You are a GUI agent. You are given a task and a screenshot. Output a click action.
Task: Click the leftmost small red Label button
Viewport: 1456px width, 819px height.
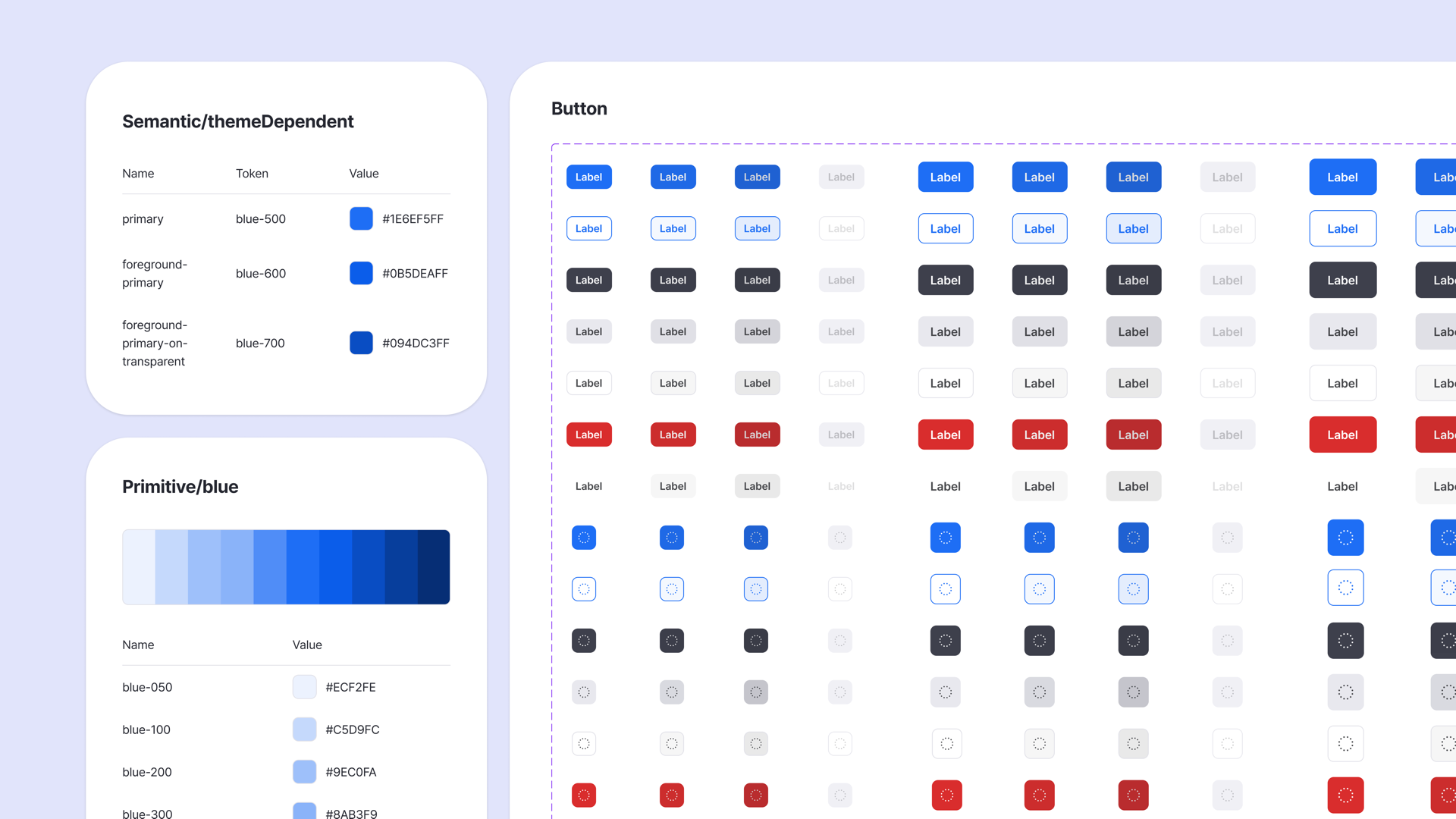(x=589, y=435)
